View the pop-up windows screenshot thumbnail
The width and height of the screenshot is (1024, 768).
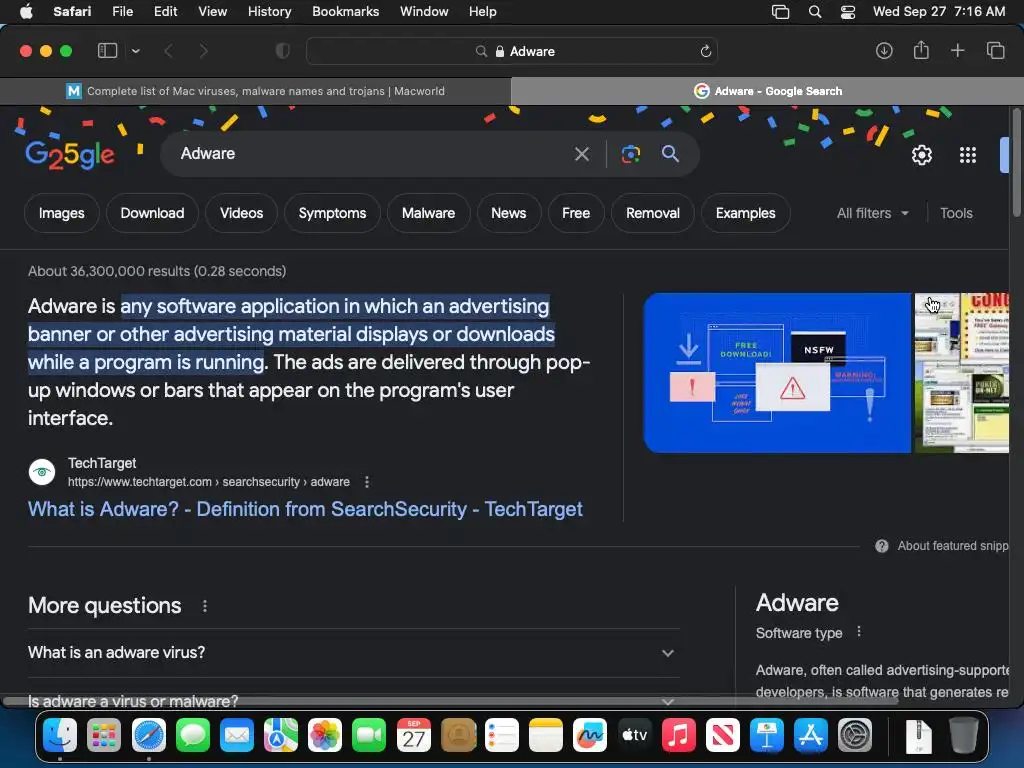pyautogui.click(x=961, y=372)
